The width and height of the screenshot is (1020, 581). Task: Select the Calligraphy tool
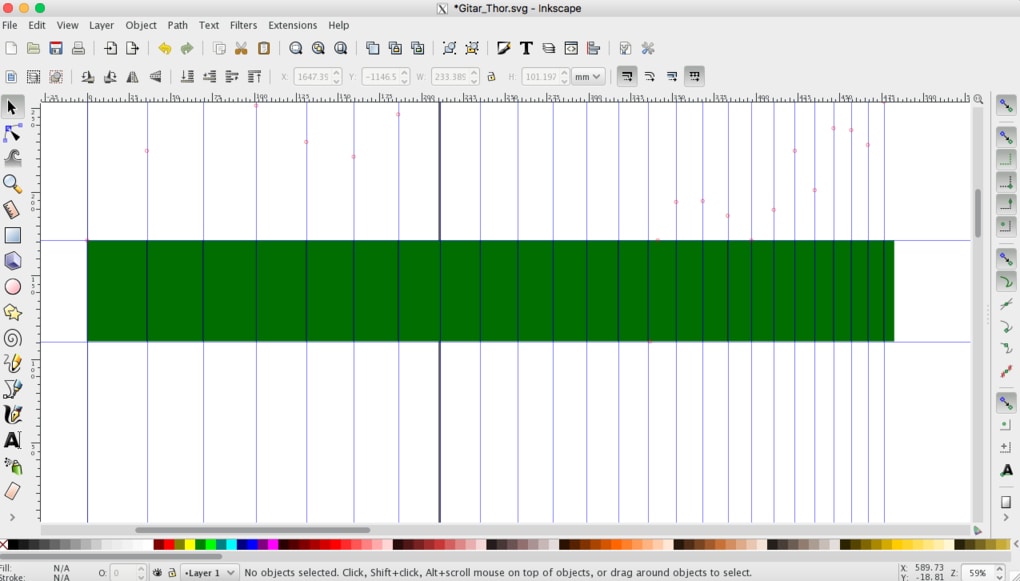click(x=12, y=414)
